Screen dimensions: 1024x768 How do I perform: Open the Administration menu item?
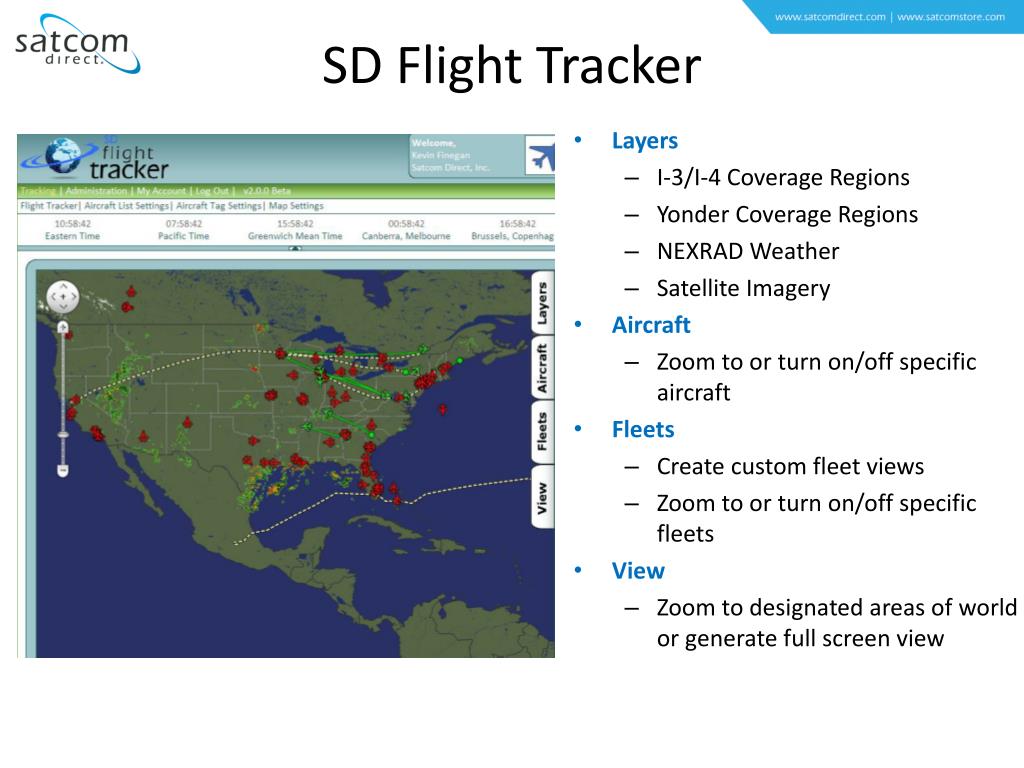click(x=96, y=191)
